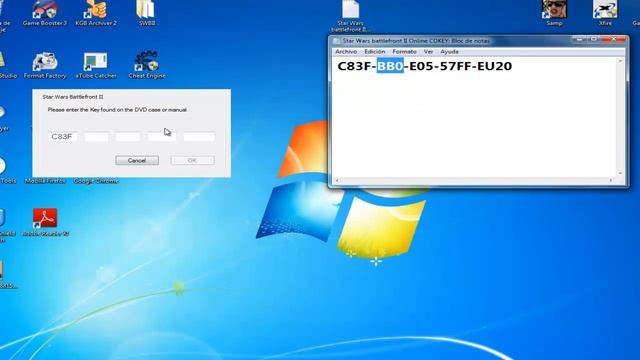Click the OK button in the key dialog
Viewport: 640px width, 360px height.
192,160
